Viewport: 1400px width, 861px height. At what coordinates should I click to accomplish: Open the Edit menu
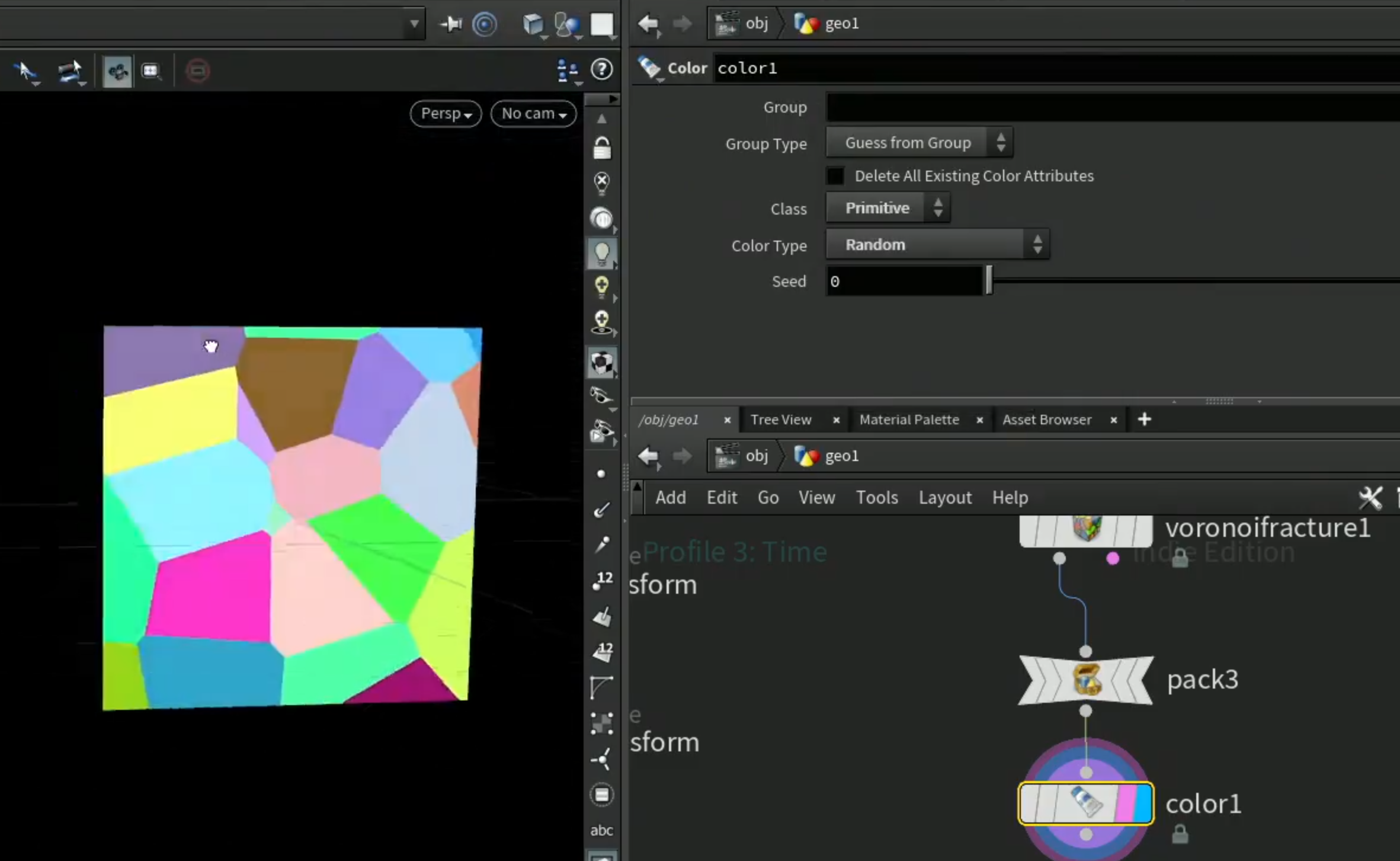[722, 498]
